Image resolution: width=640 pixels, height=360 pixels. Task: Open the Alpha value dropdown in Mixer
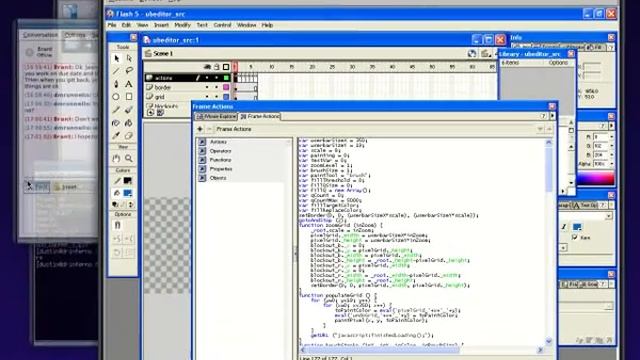(x=611, y=164)
